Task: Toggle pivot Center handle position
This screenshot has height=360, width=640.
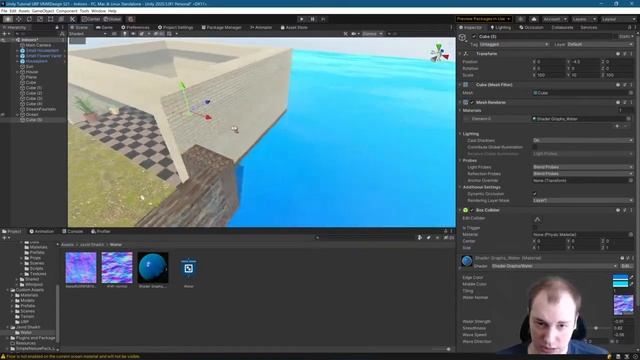Action: 91,19
